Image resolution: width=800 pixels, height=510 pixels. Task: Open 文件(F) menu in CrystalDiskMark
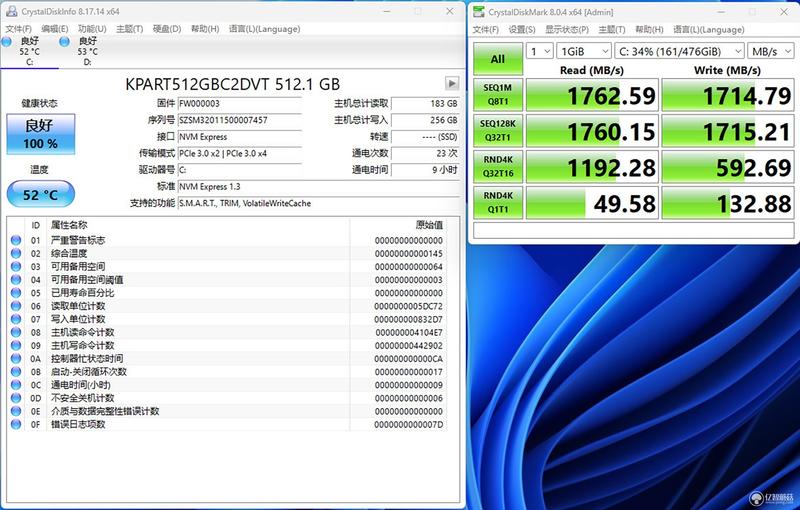click(x=486, y=30)
